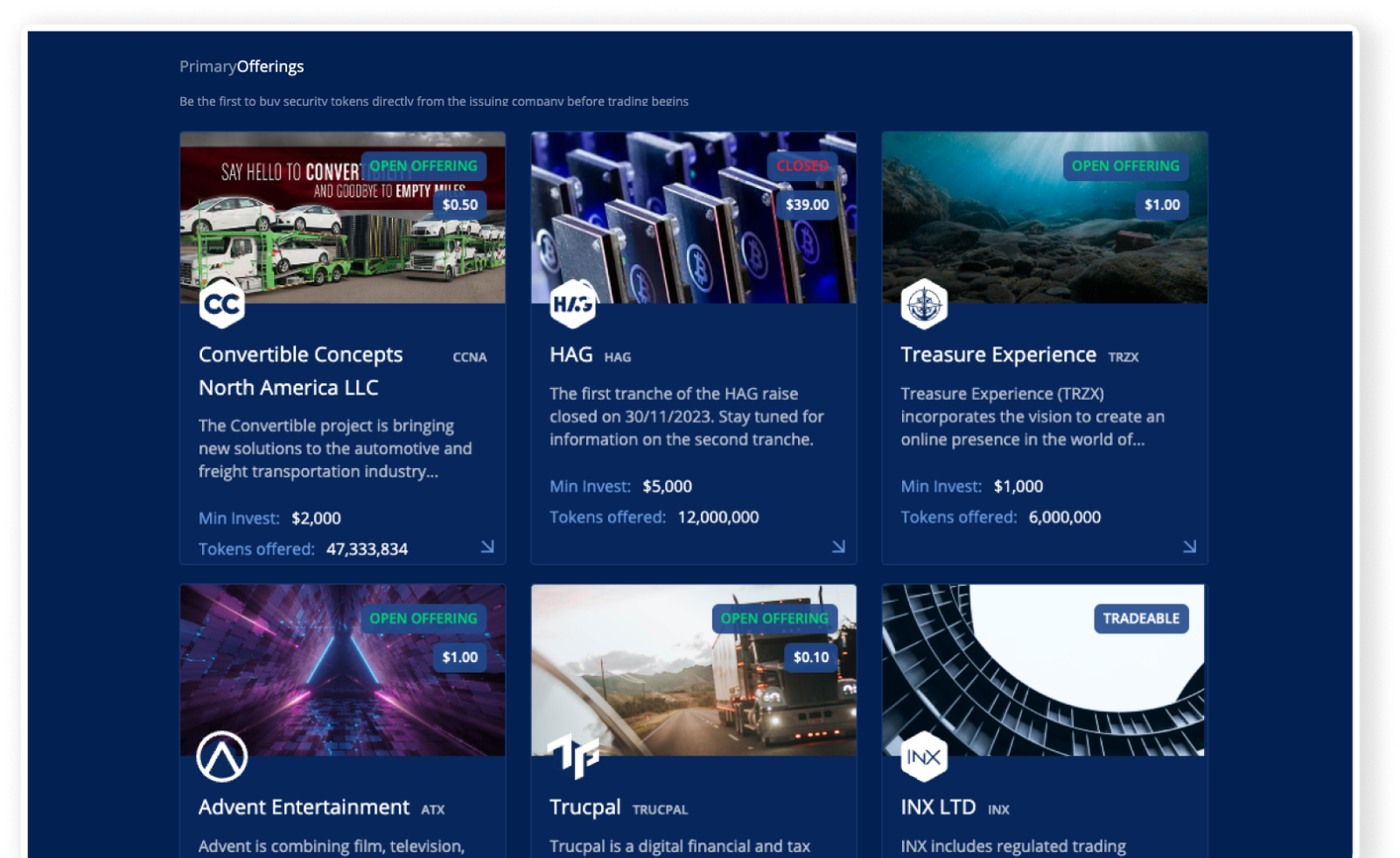Click the $0.10 badge on Trucpal card
Viewport: 1400px width, 858px height.
pos(810,657)
